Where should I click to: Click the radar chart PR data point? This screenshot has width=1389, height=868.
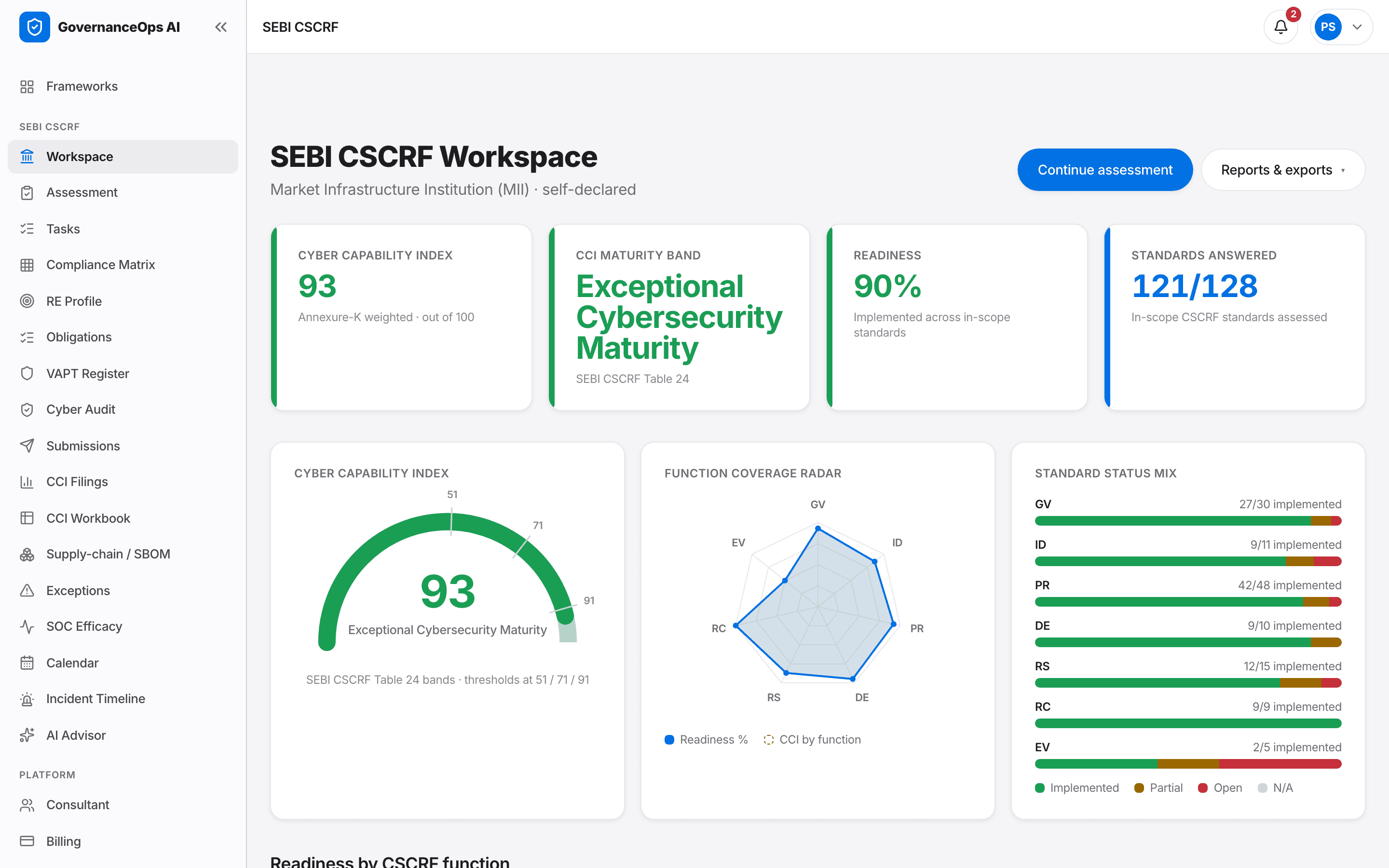893,624
